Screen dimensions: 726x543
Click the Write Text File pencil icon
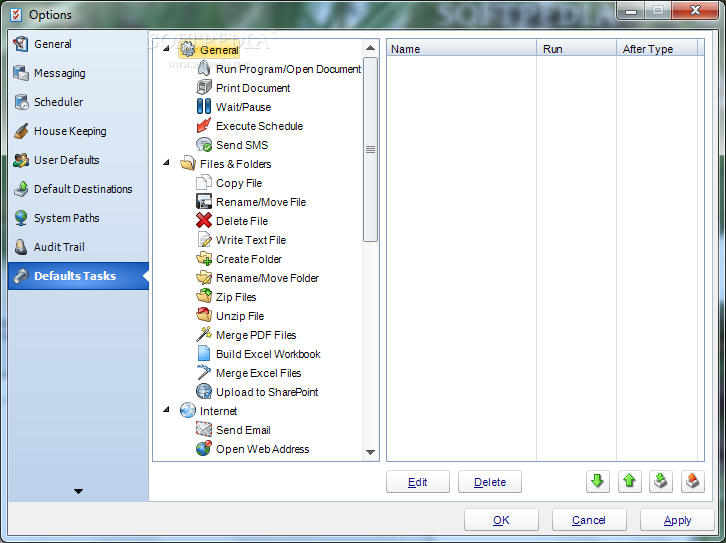click(204, 240)
